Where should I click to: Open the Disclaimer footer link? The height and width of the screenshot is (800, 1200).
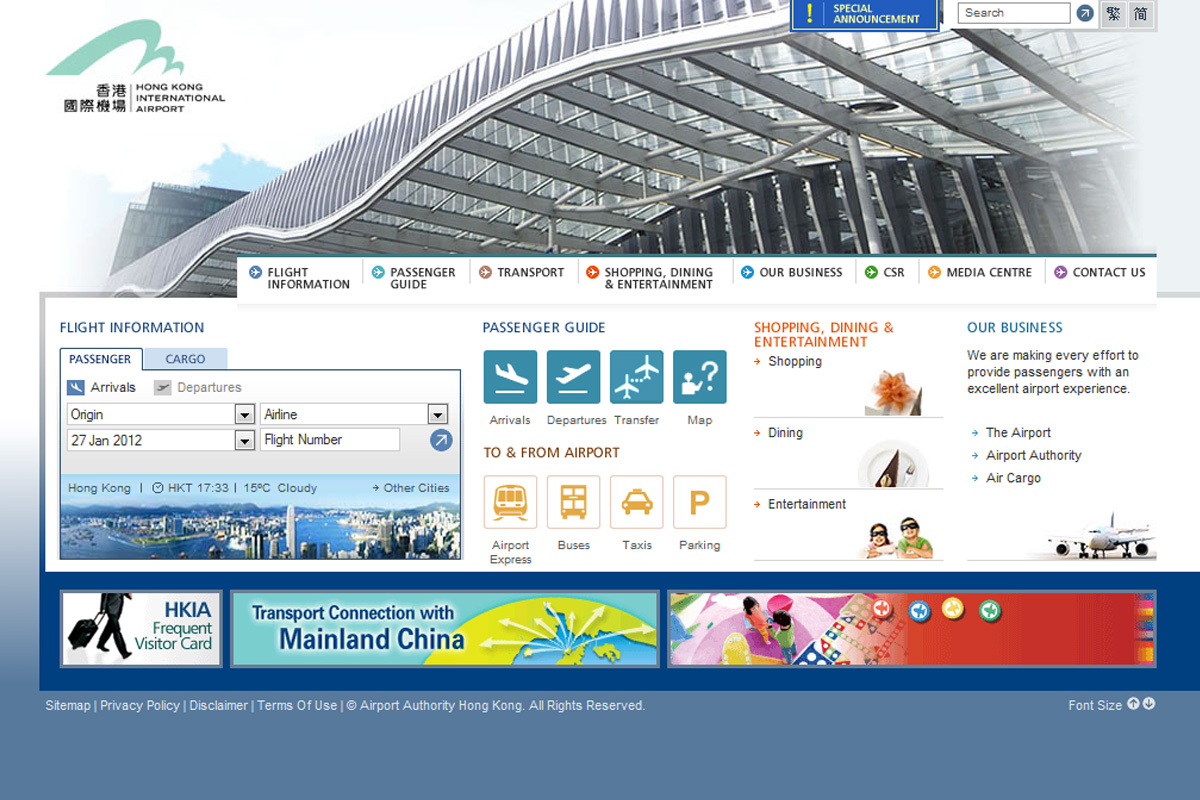219,705
